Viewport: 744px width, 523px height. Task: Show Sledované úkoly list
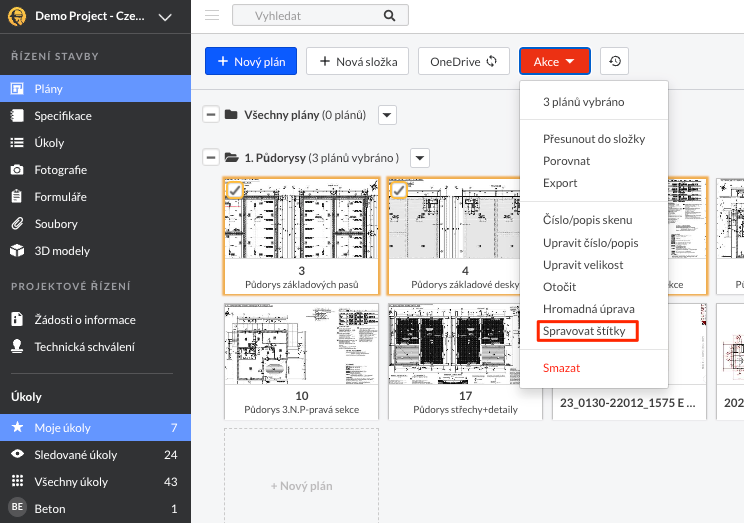point(95,455)
